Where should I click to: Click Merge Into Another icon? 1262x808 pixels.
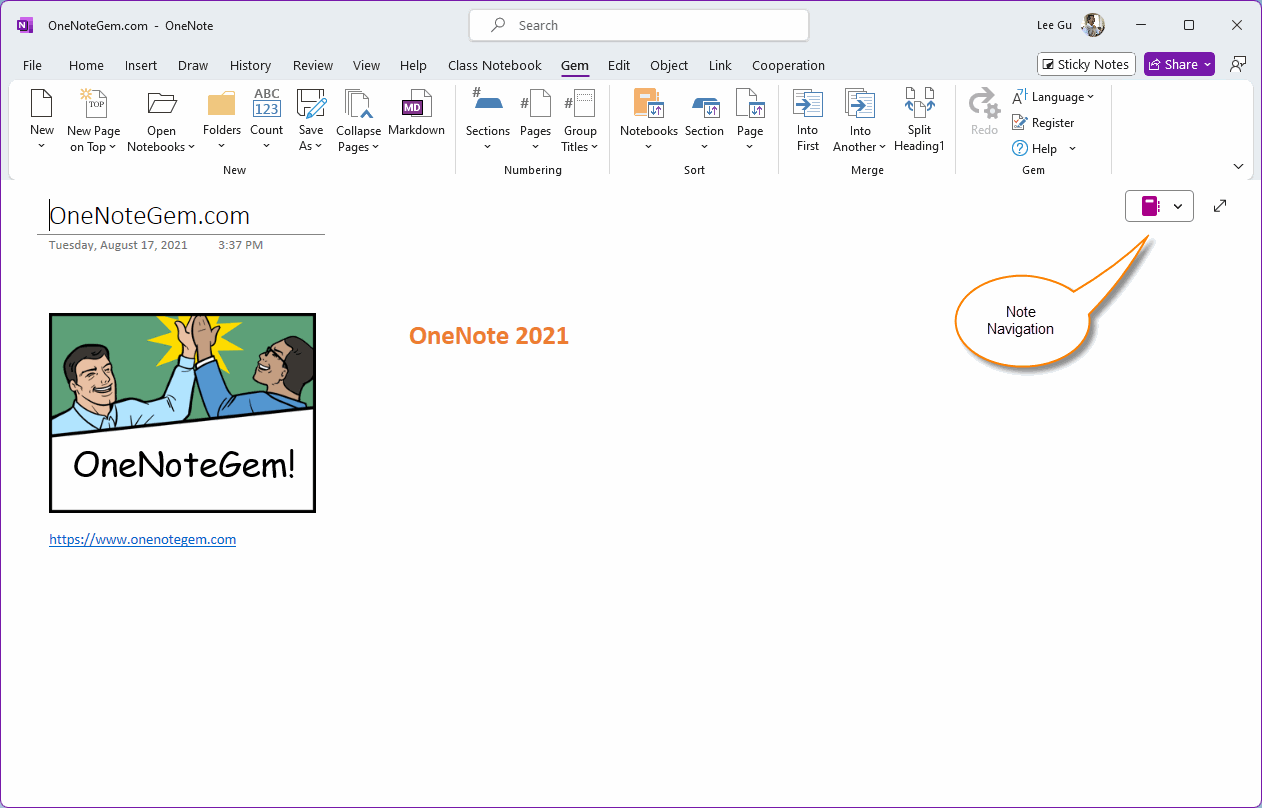coord(860,104)
